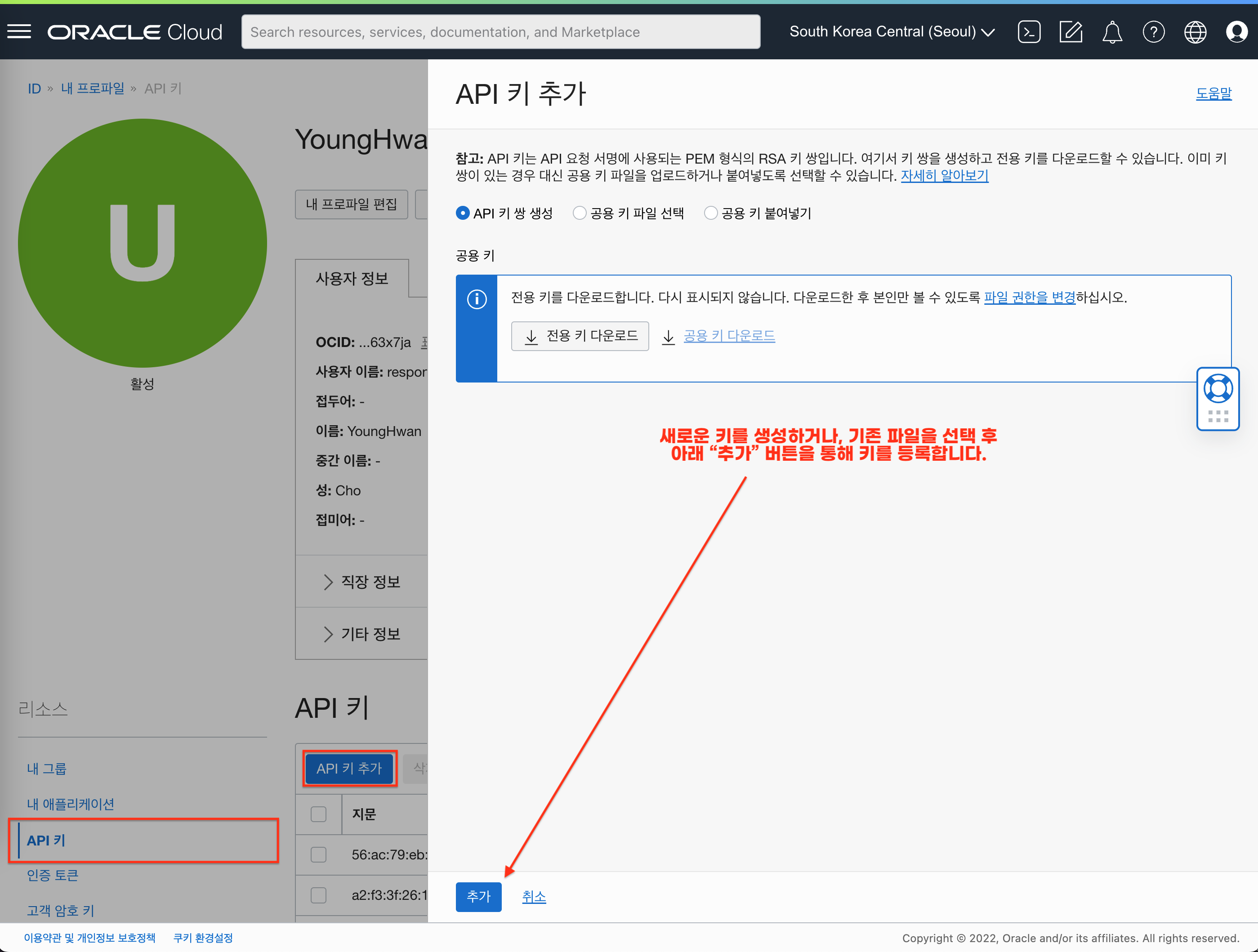Open the 파일 권한을 변경 link
The image size is (1258, 952).
[1030, 298]
